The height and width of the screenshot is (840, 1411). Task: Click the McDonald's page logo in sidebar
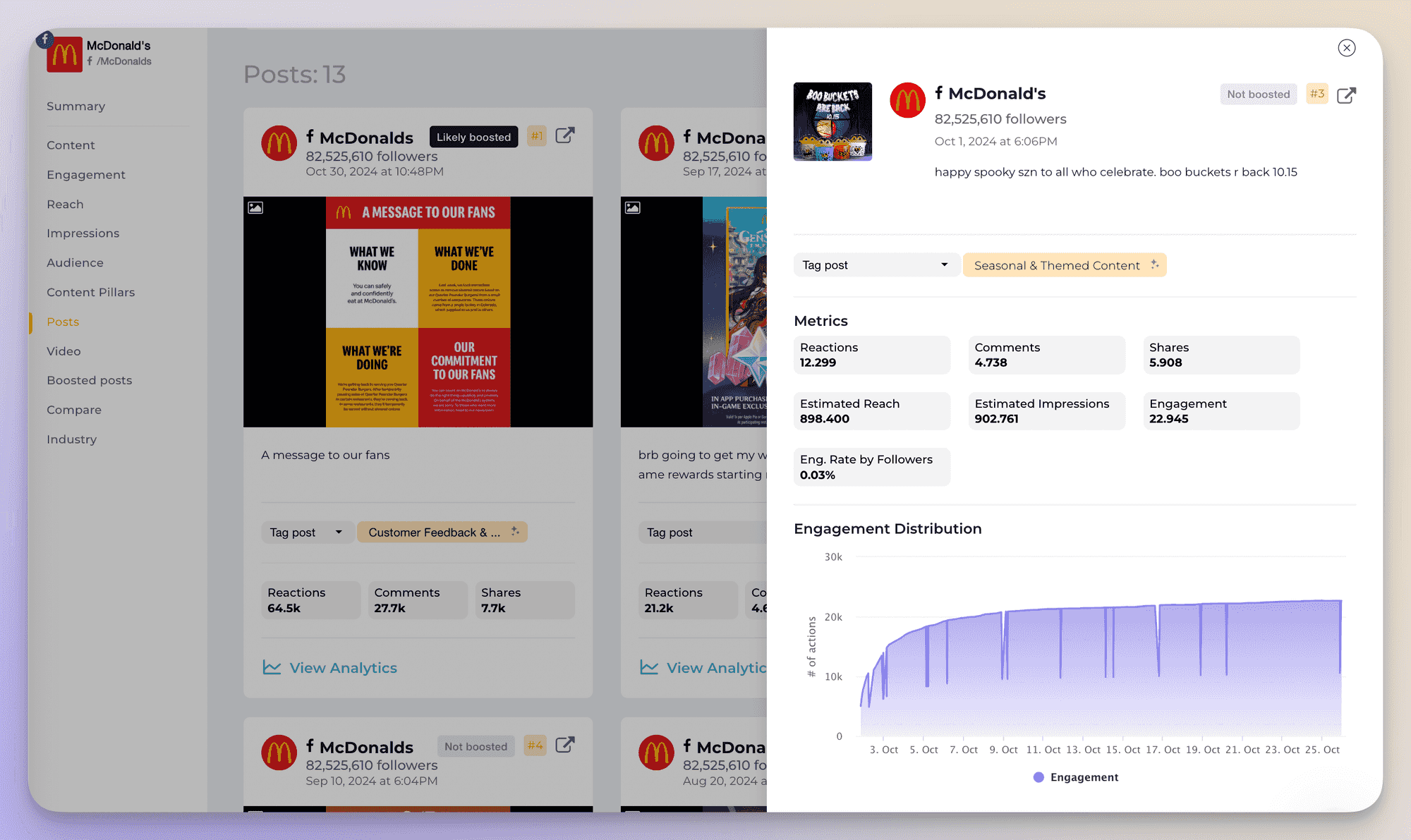[x=64, y=54]
